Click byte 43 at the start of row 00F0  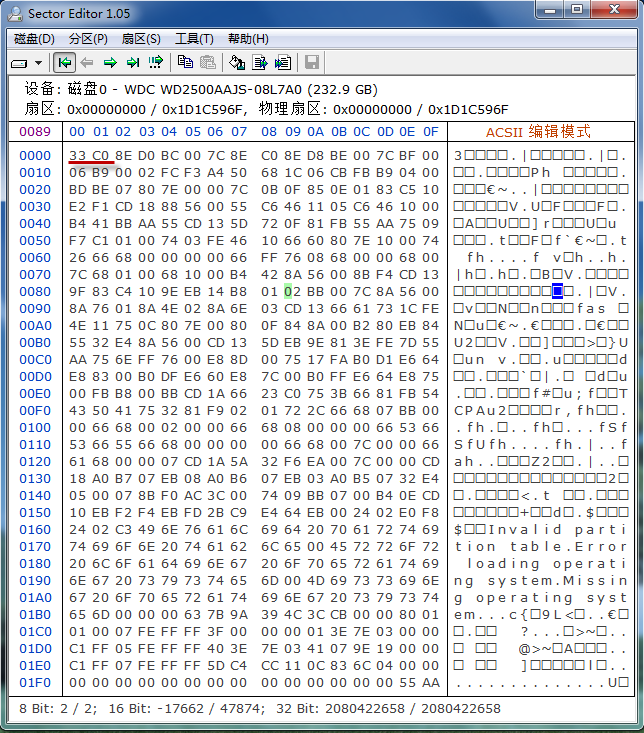coord(77,411)
